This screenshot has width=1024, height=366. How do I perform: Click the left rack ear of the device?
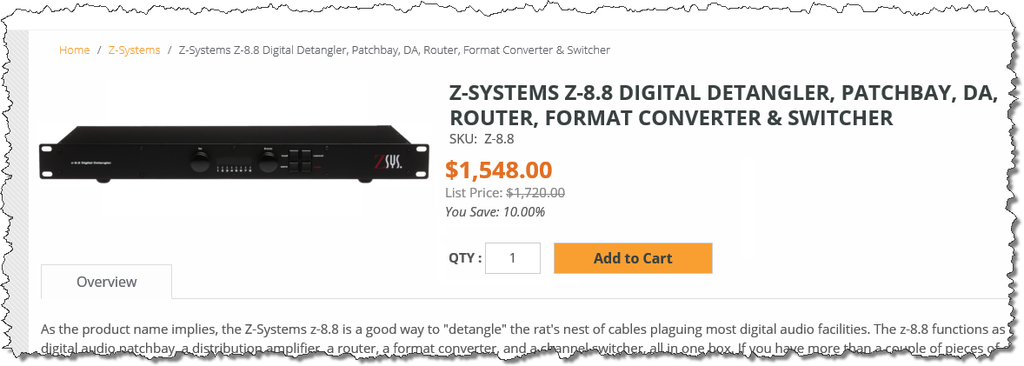point(46,160)
